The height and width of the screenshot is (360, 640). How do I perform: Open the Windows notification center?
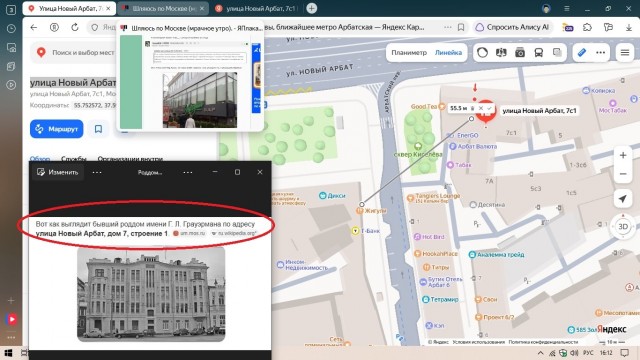(x=624, y=353)
